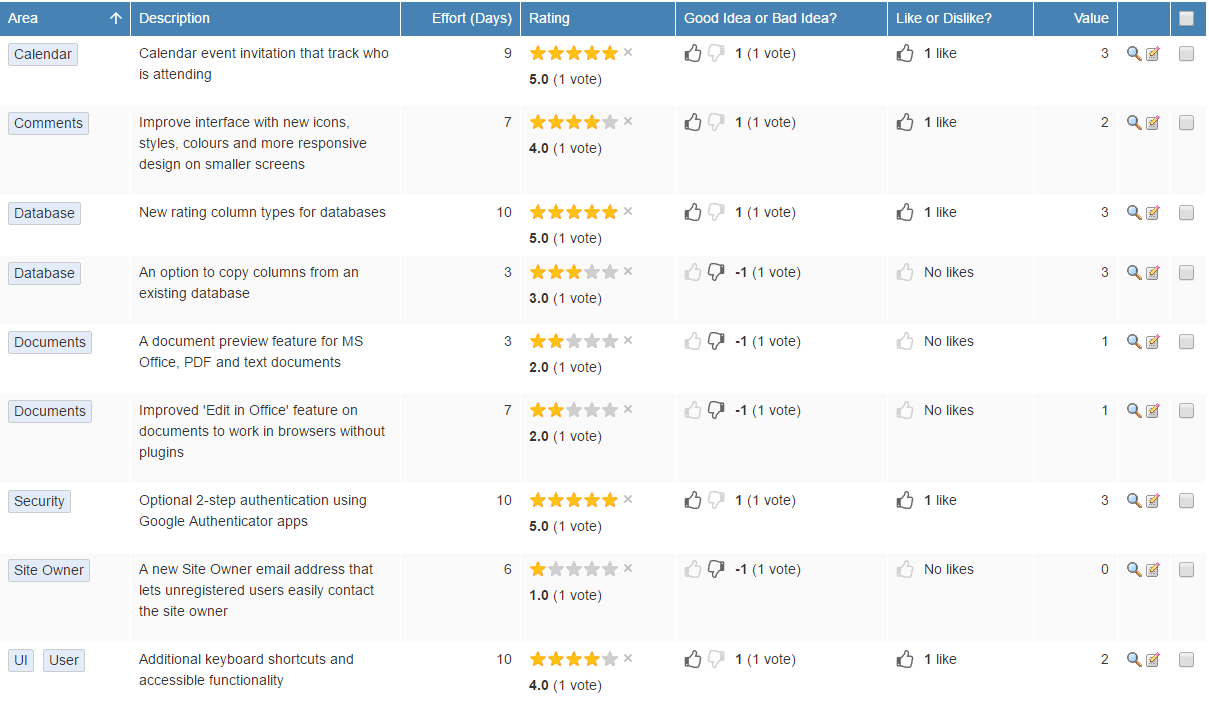Tick checkbox for Site Owner row
Image resolution: width=1209 pixels, height=712 pixels.
tap(1186, 570)
